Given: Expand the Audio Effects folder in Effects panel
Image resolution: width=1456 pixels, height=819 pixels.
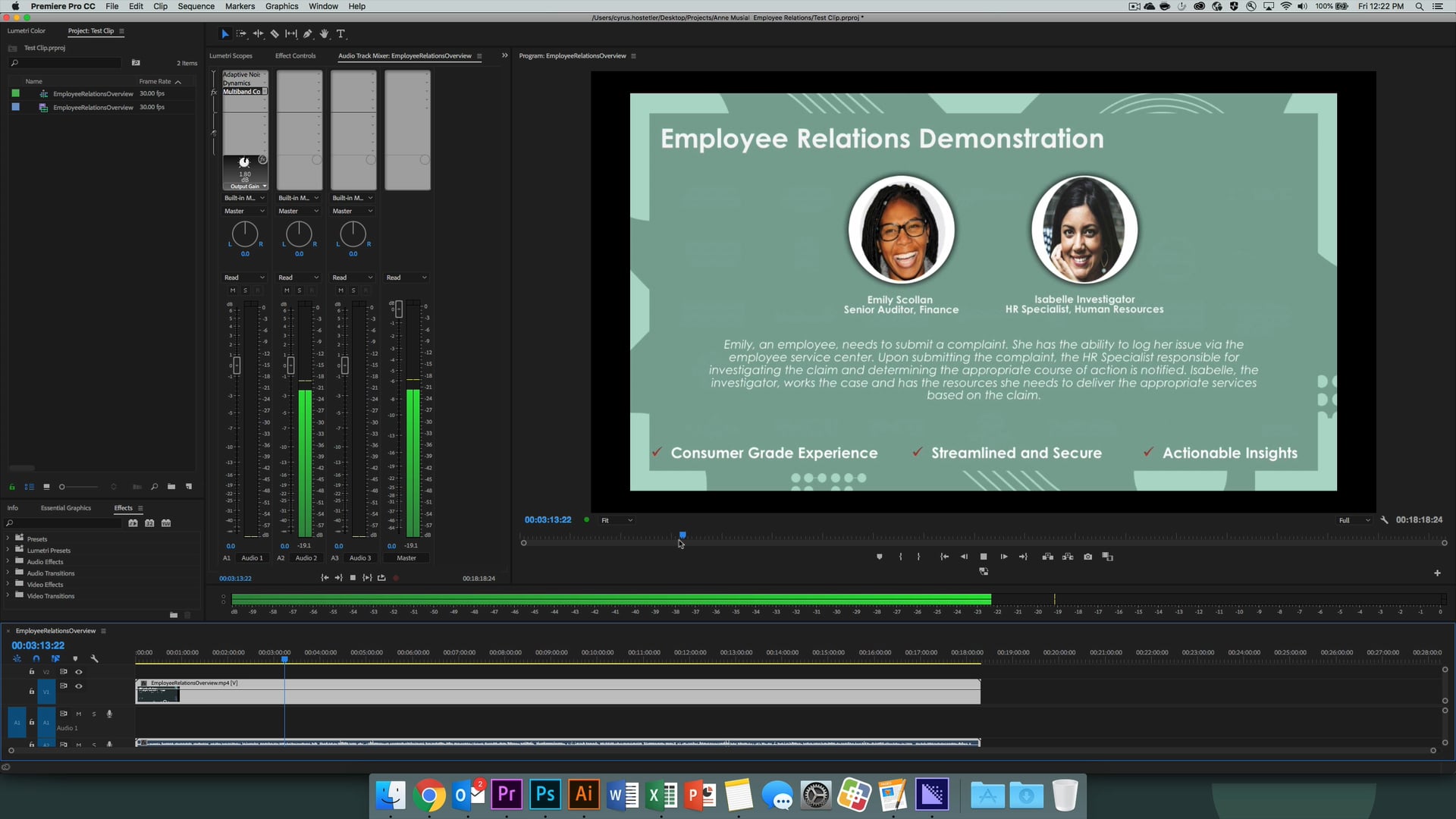Looking at the screenshot, I should 8,562.
